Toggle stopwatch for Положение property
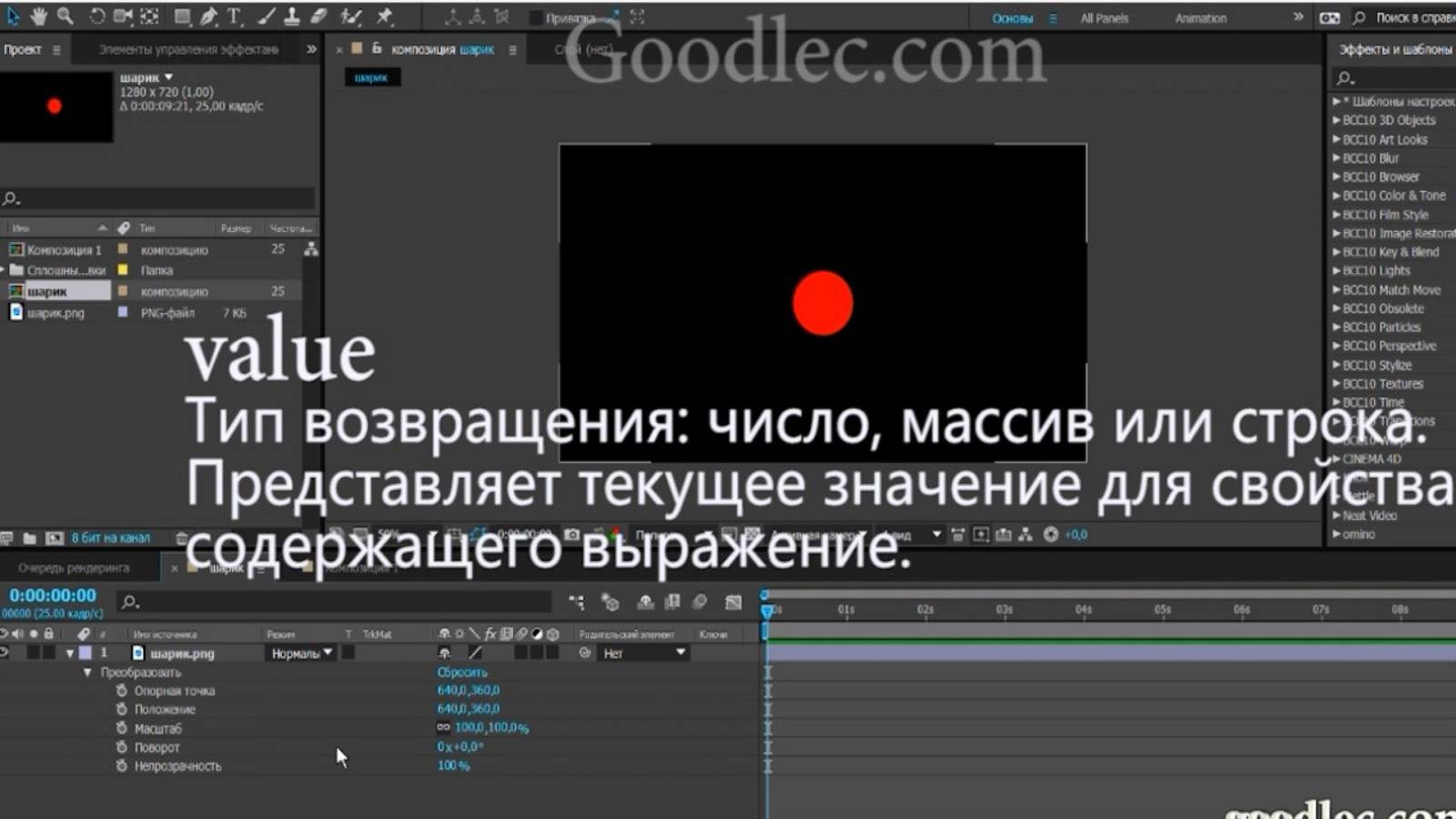1456x819 pixels. 121,709
